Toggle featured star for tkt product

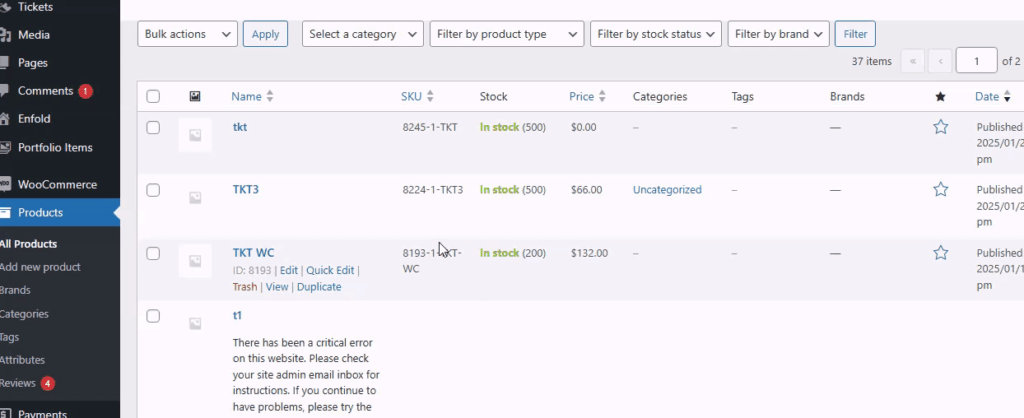[x=940, y=127]
